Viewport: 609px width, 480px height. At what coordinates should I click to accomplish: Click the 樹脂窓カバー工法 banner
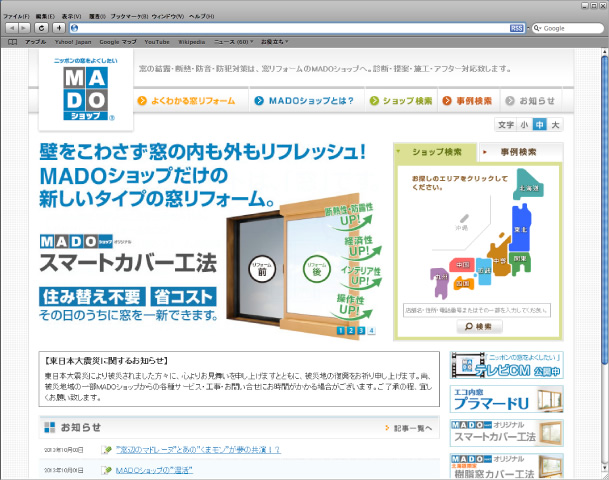506,466
